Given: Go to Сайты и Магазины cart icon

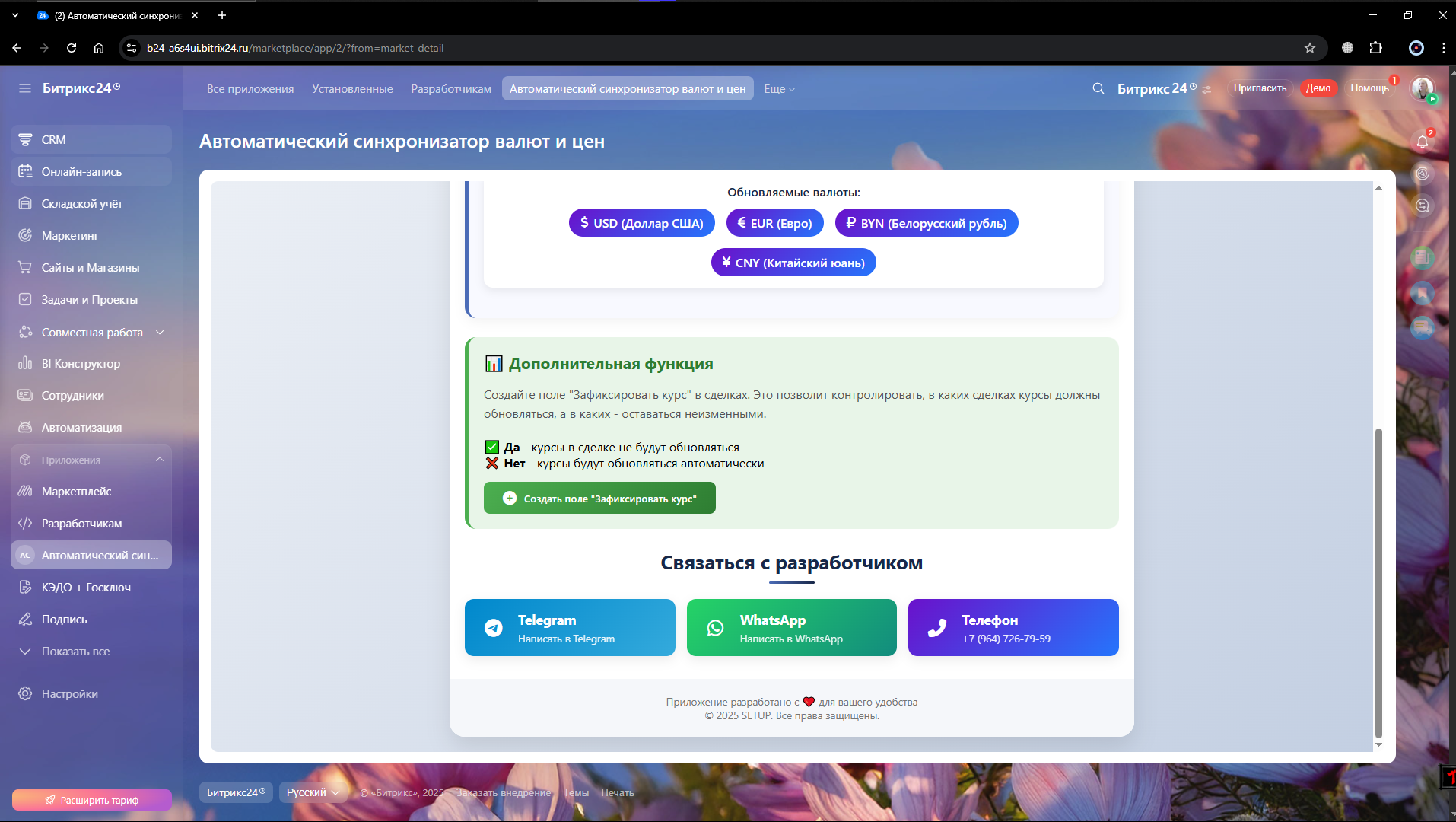Looking at the screenshot, I should [x=25, y=268].
